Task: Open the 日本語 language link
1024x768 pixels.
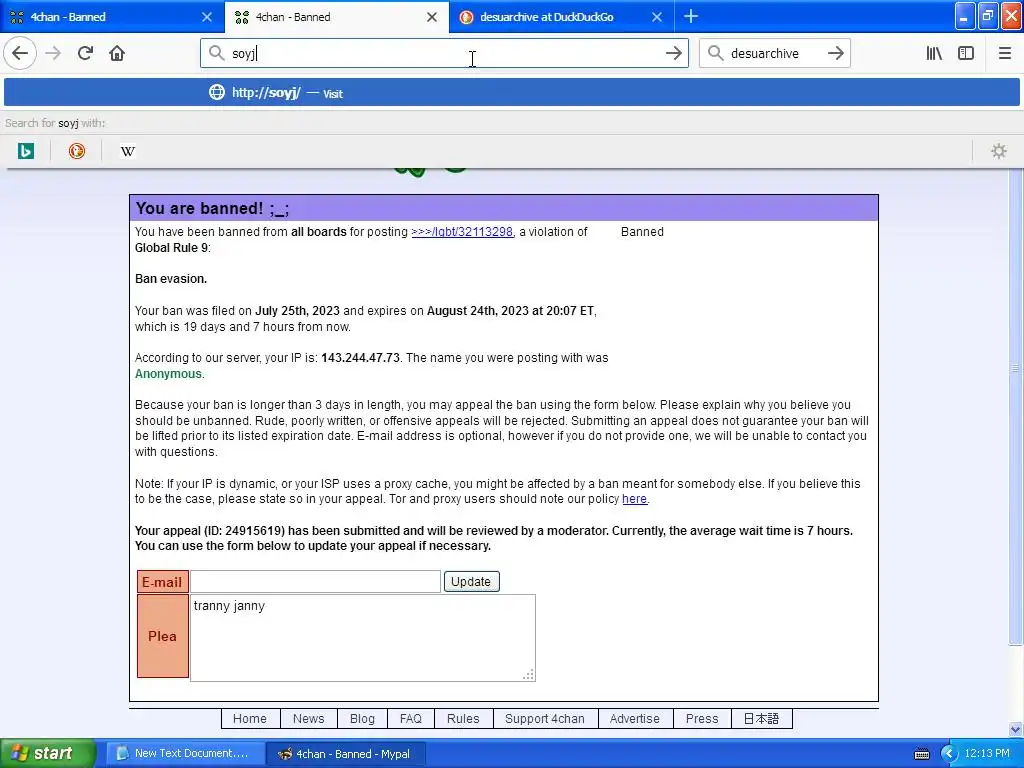Action: pyautogui.click(x=761, y=718)
